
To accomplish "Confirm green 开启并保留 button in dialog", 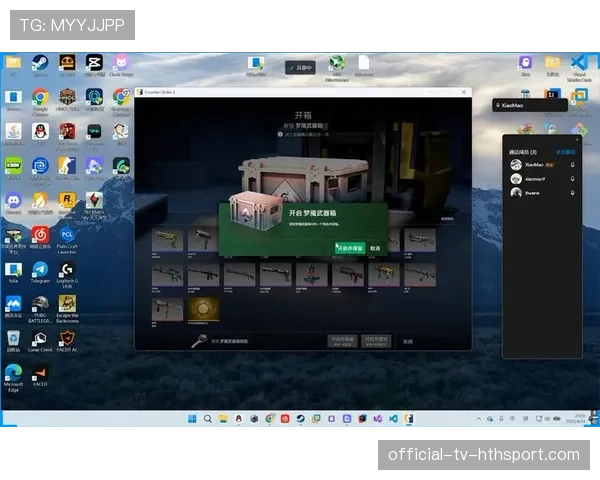I will 350,248.
